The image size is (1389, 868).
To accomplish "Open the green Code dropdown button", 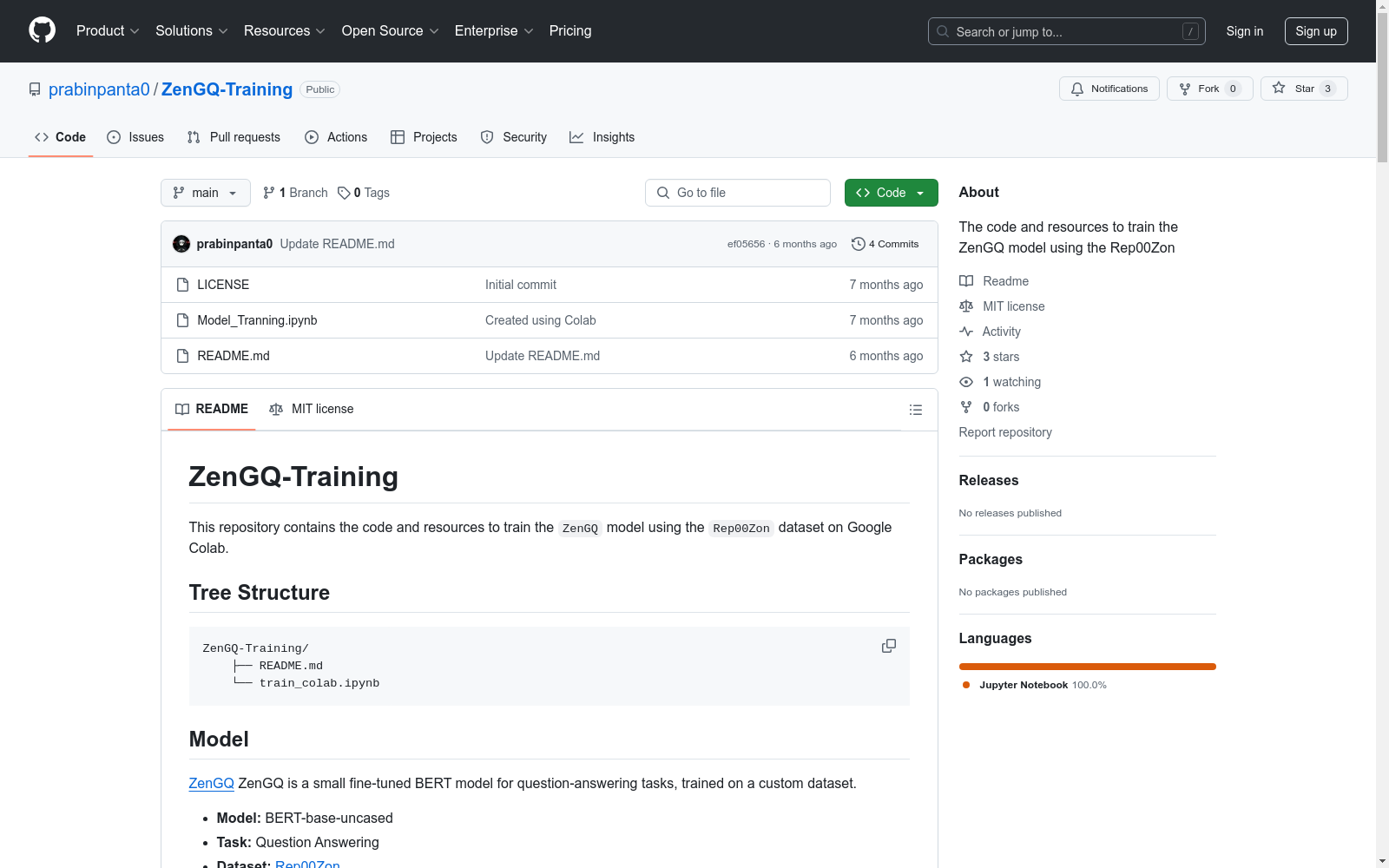I will pos(892,193).
